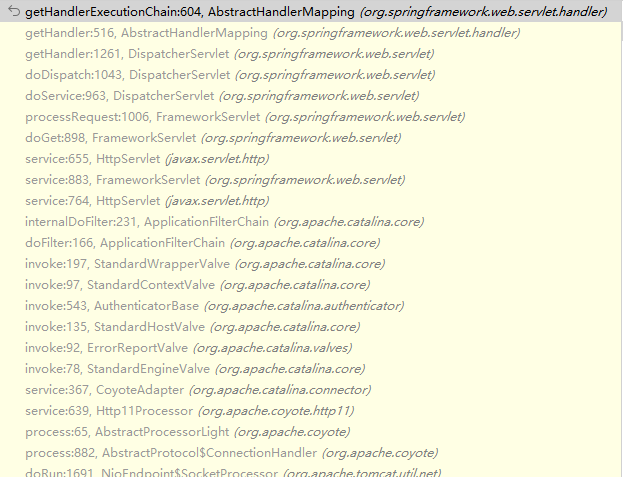Select the invoke:135 StandardHostValve frame

point(192,327)
